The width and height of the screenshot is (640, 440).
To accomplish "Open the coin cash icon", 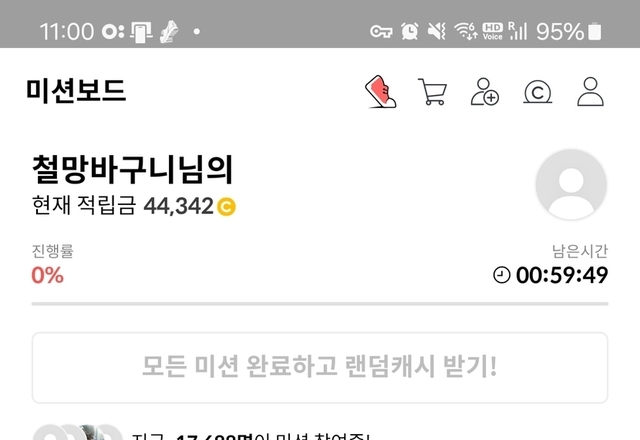I will (x=538, y=92).
